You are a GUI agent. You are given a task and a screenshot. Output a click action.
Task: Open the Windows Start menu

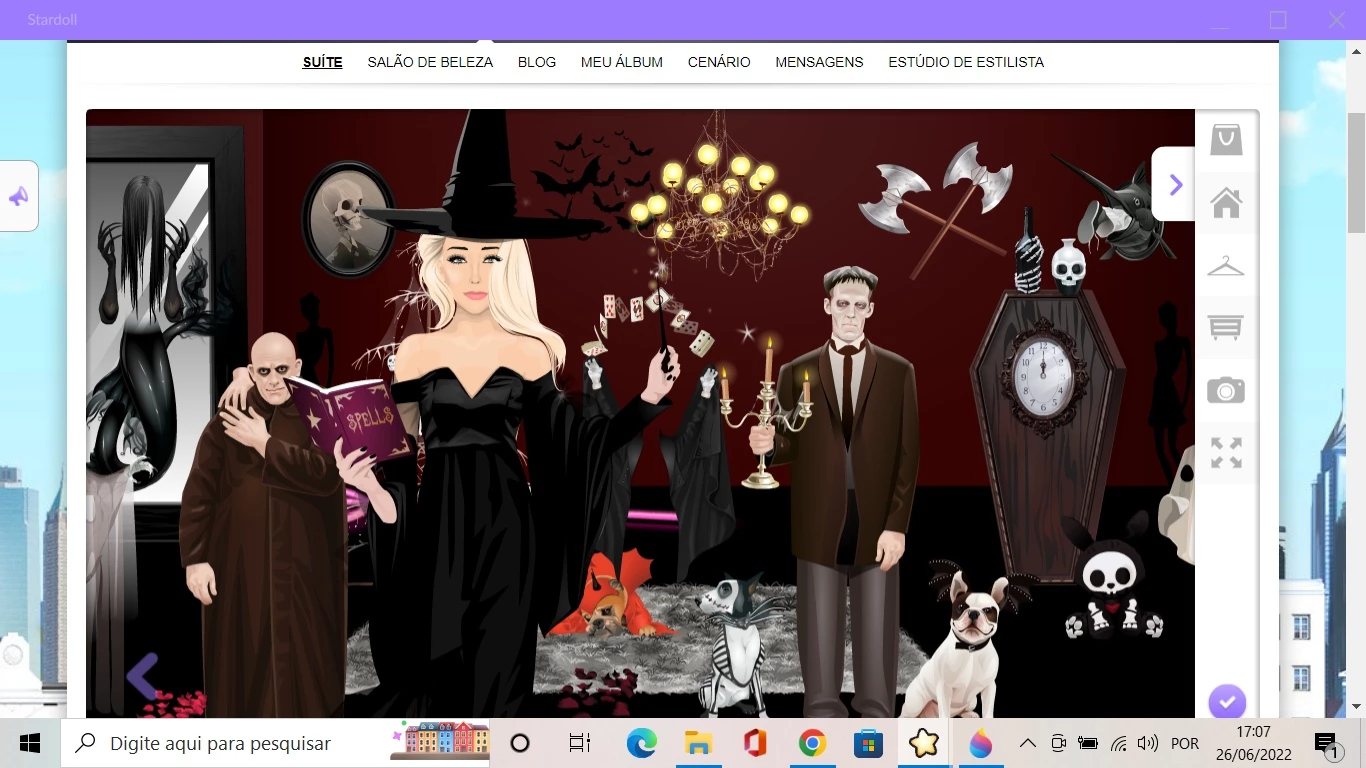(x=30, y=743)
